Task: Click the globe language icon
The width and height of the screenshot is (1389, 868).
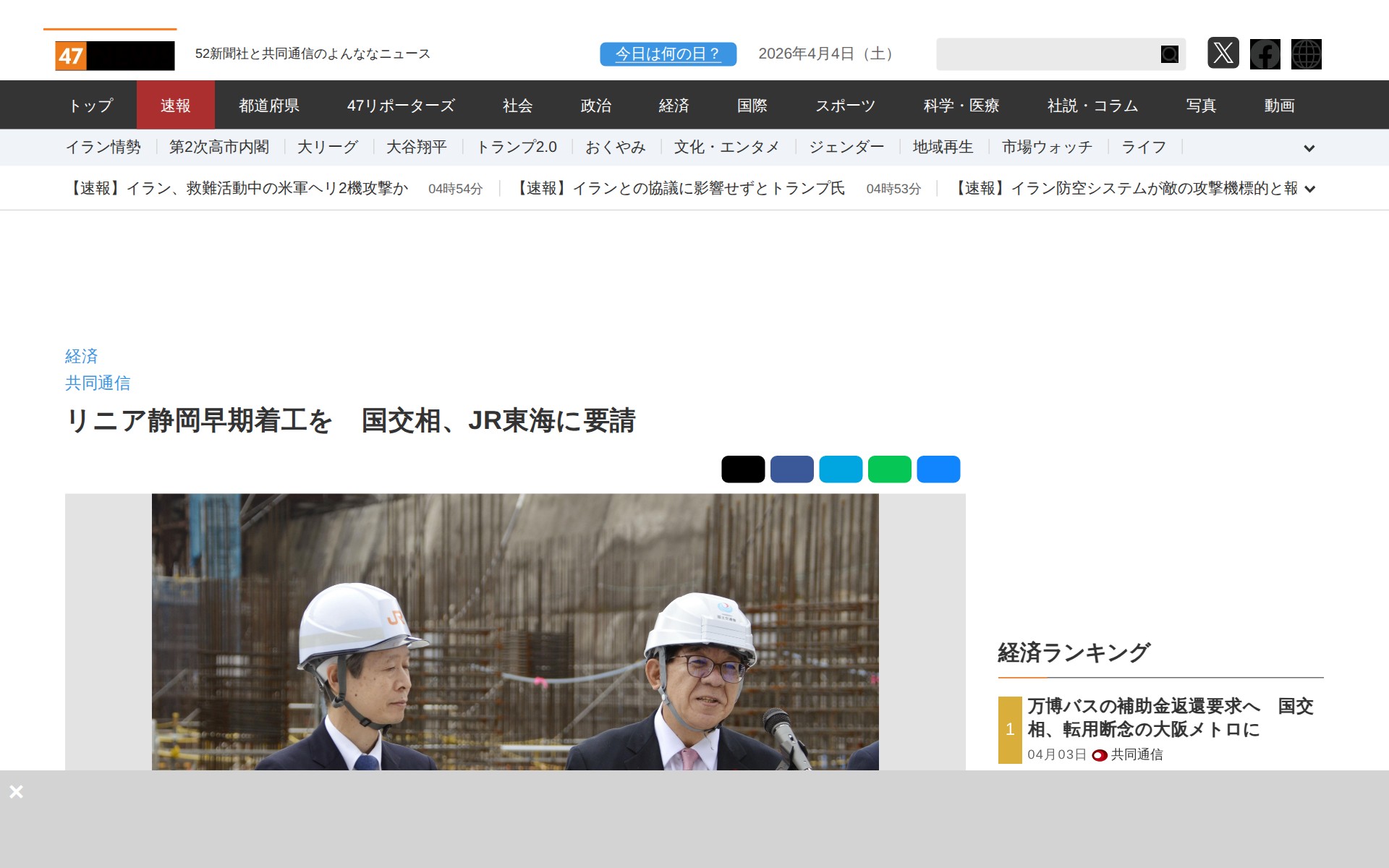Action: [x=1306, y=54]
